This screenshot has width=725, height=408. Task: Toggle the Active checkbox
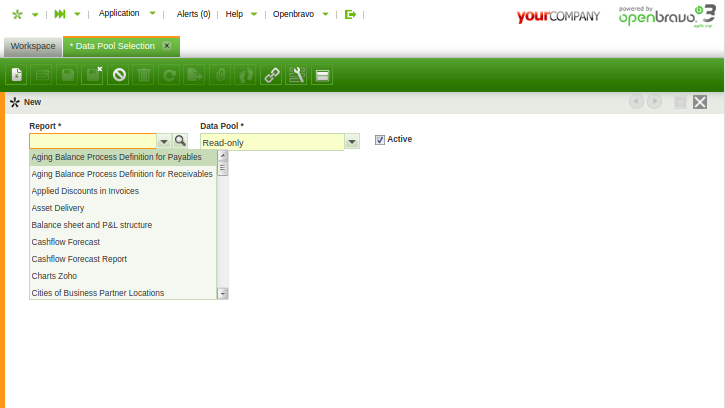click(380, 140)
